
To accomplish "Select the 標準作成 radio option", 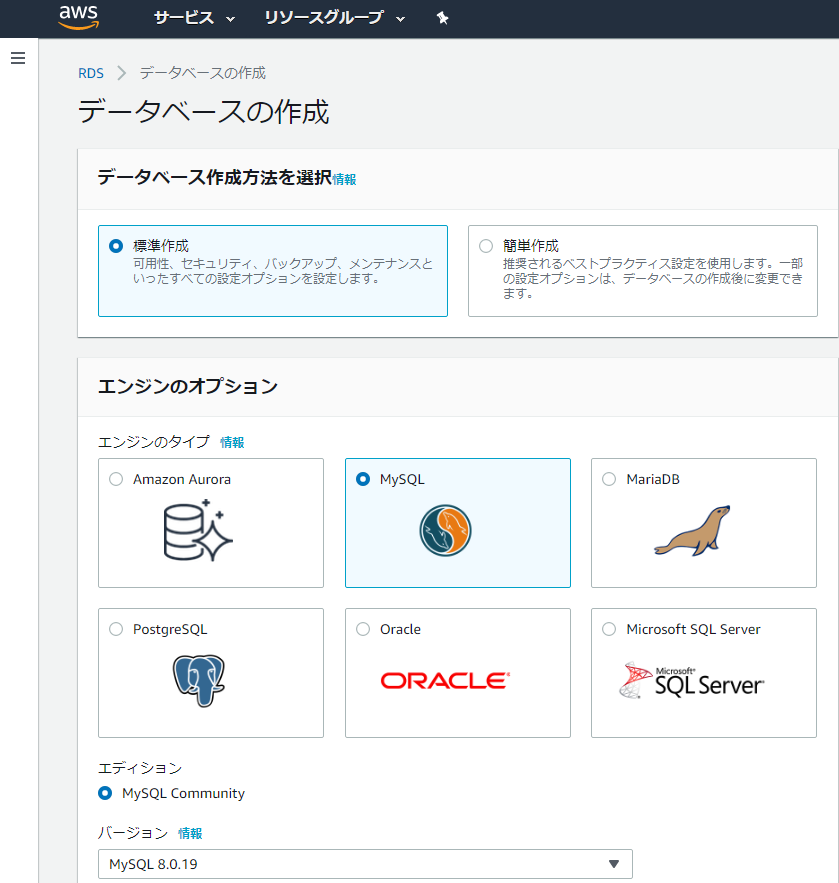I will tap(116, 246).
